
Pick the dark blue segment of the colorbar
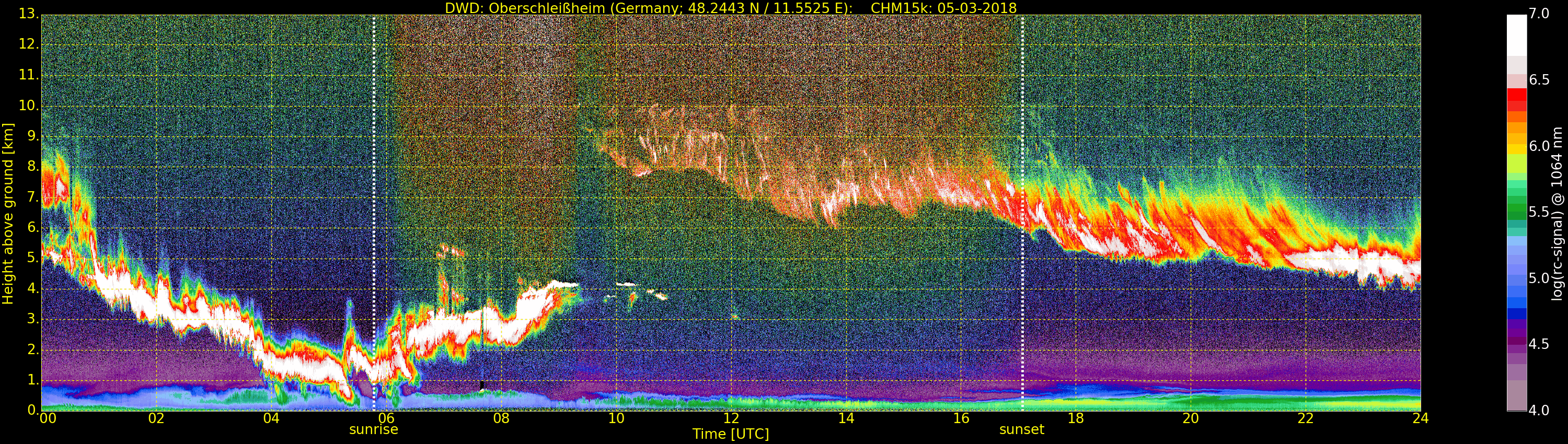coord(1516,314)
